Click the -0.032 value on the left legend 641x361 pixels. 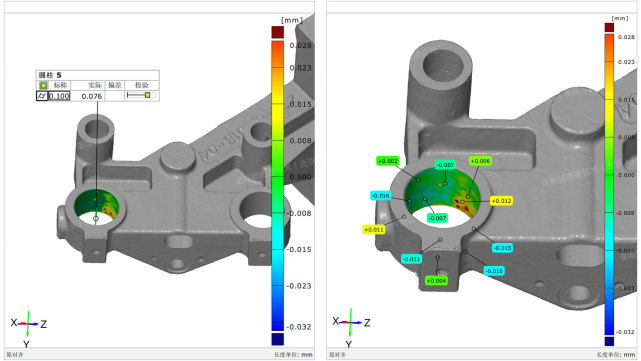[299, 327]
